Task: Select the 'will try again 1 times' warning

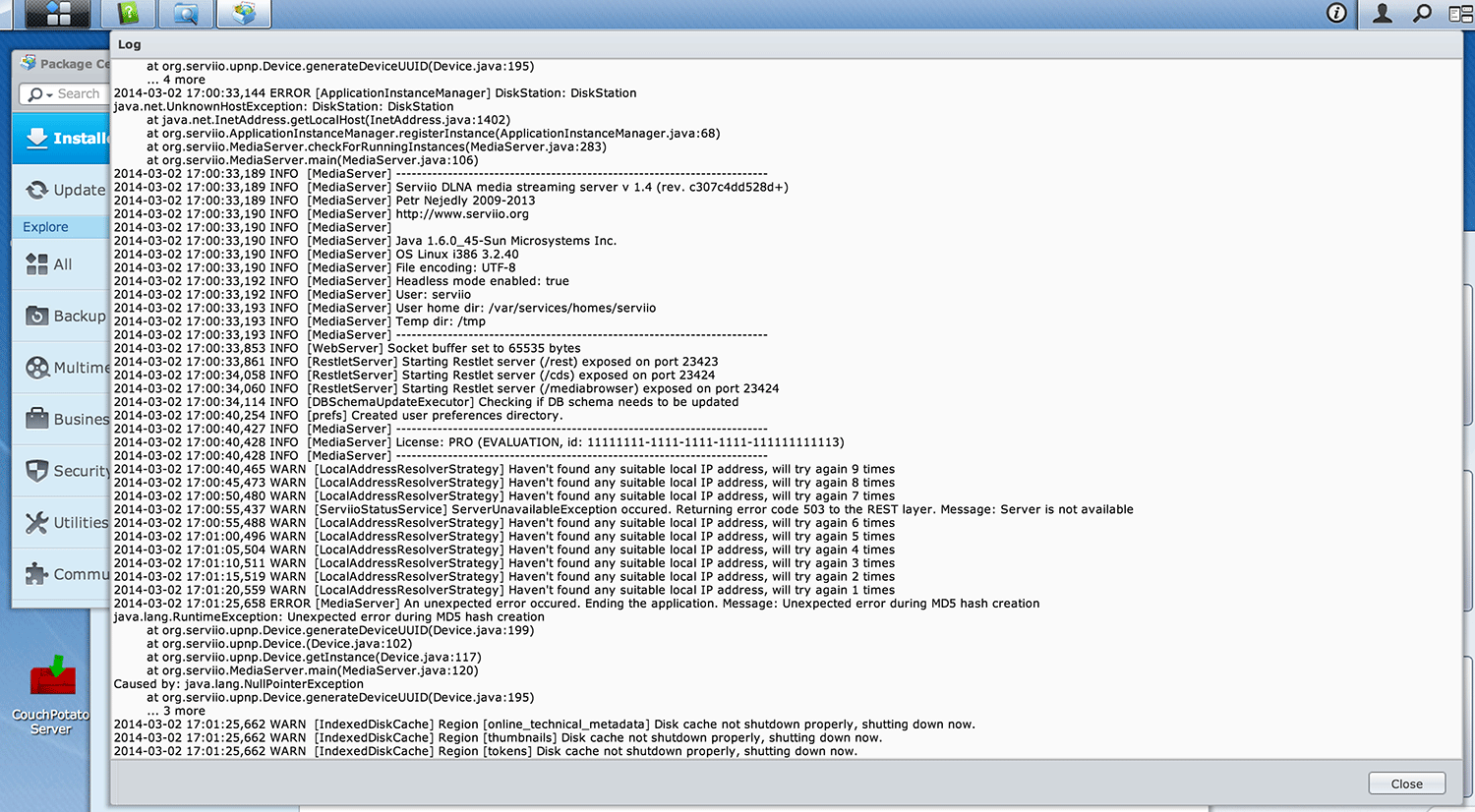Action: [504, 591]
